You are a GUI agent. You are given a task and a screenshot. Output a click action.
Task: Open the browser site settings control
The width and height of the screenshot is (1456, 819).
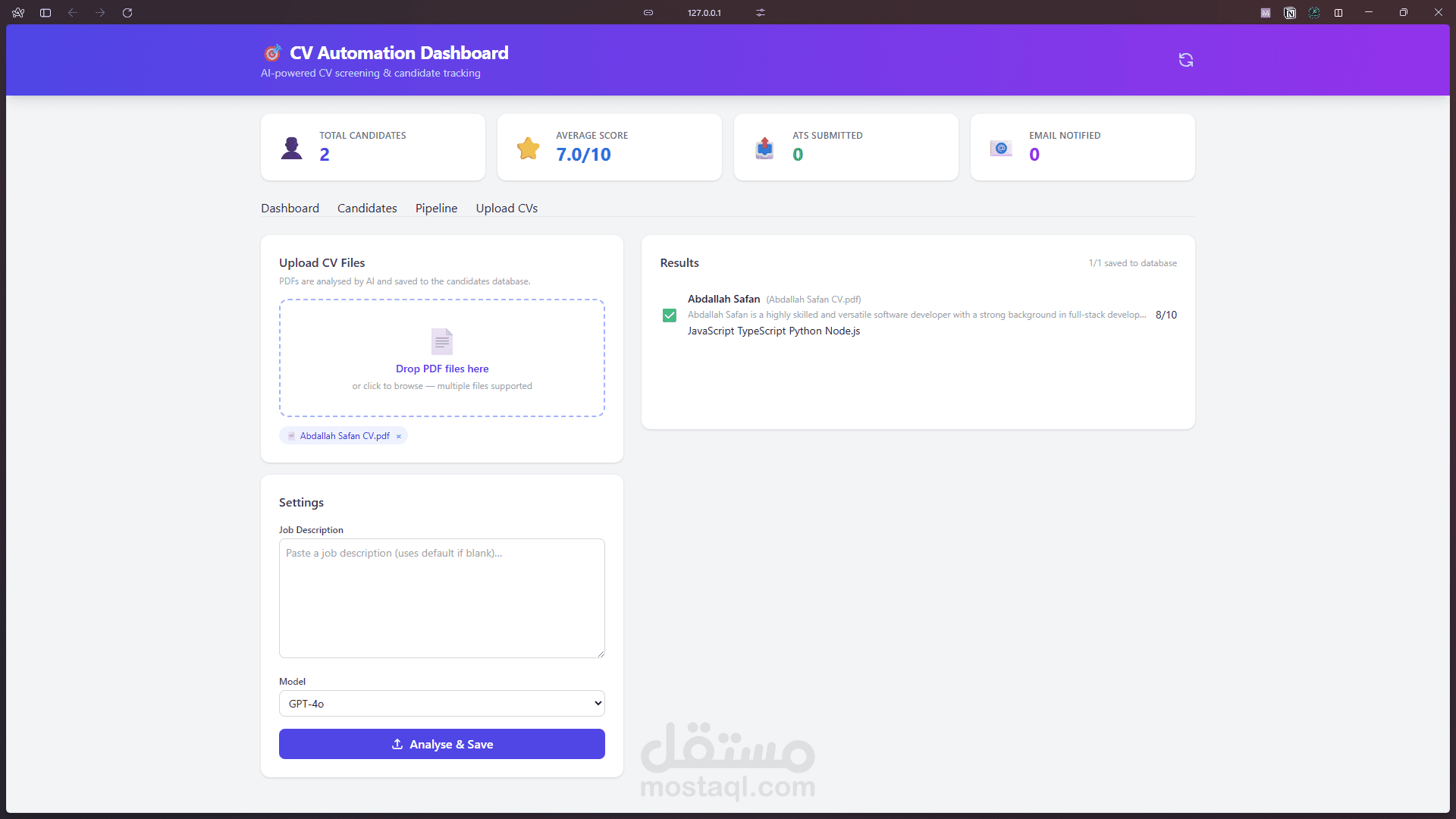[761, 13]
